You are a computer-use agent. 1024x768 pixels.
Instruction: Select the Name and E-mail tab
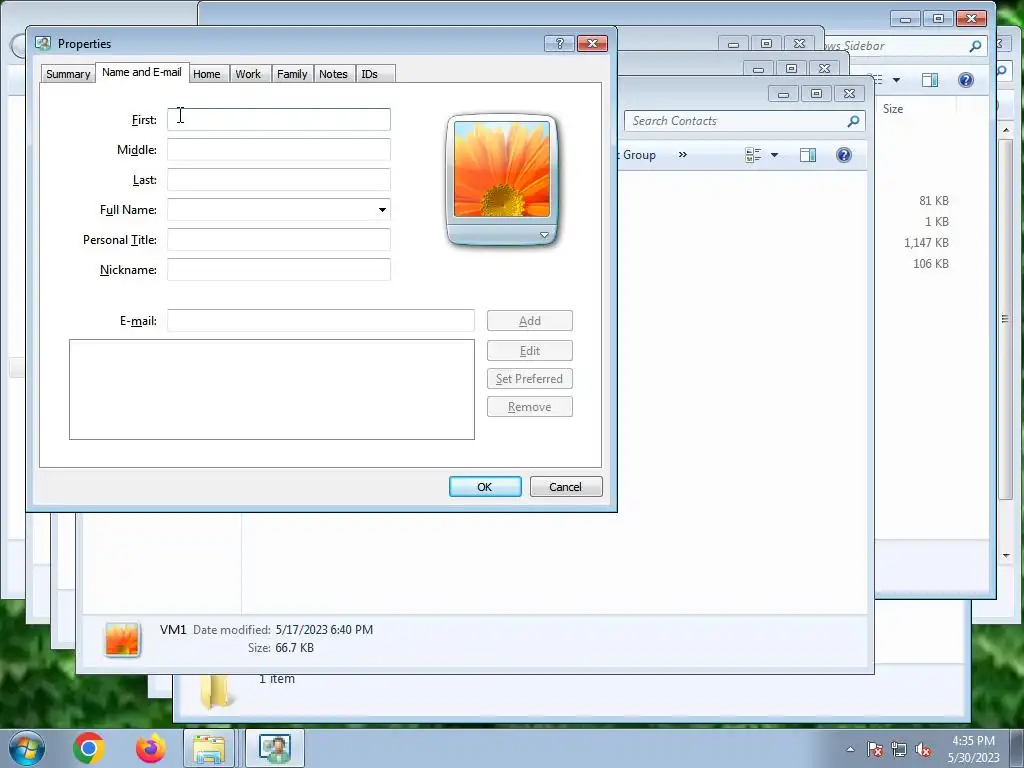coord(142,72)
